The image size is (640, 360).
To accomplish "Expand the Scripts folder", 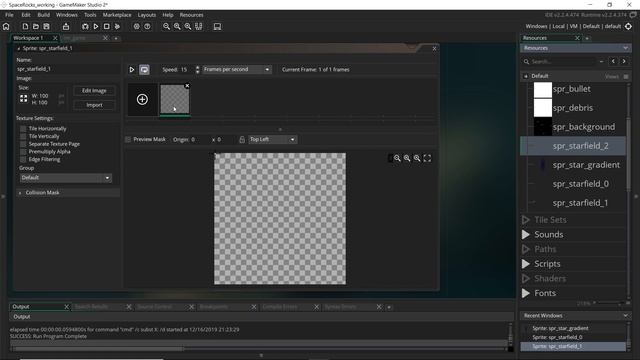I will pos(526,264).
